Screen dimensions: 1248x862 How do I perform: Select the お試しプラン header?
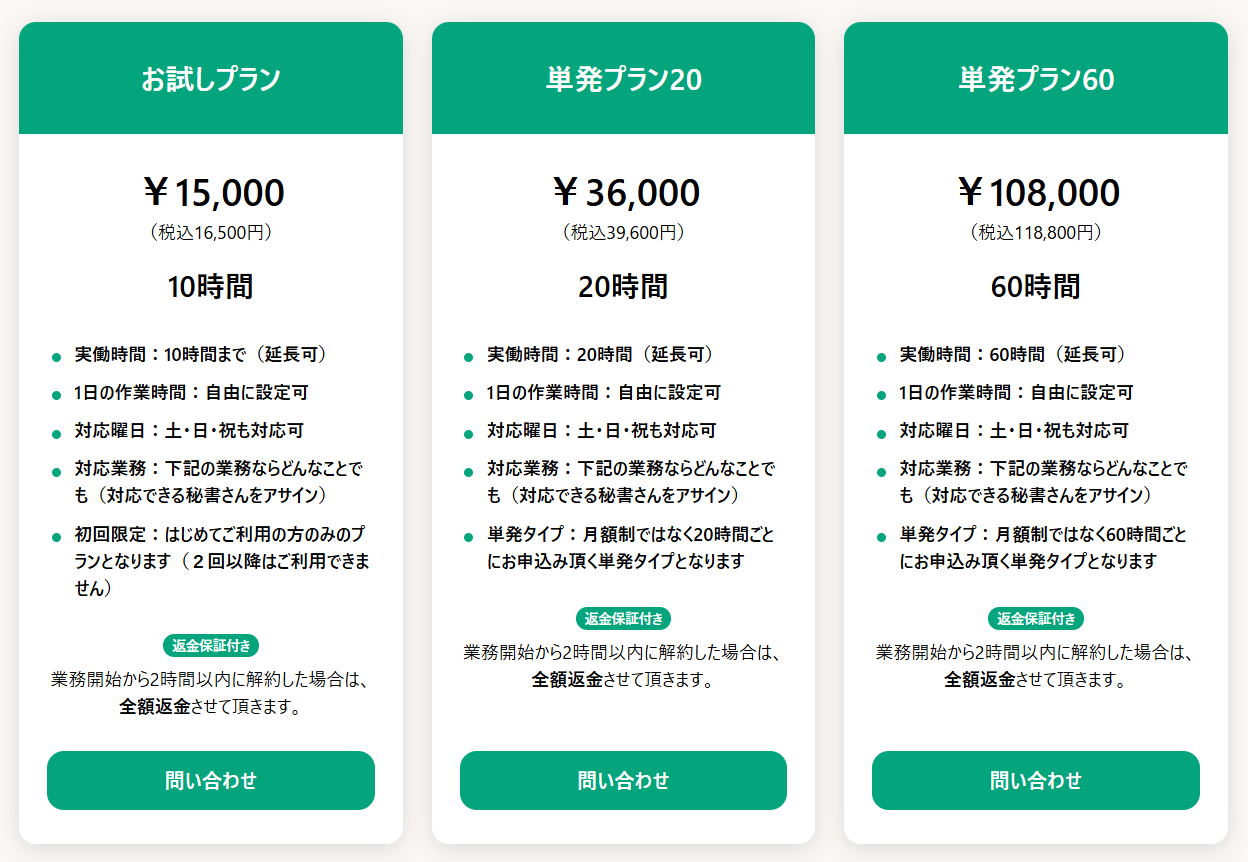[211, 79]
